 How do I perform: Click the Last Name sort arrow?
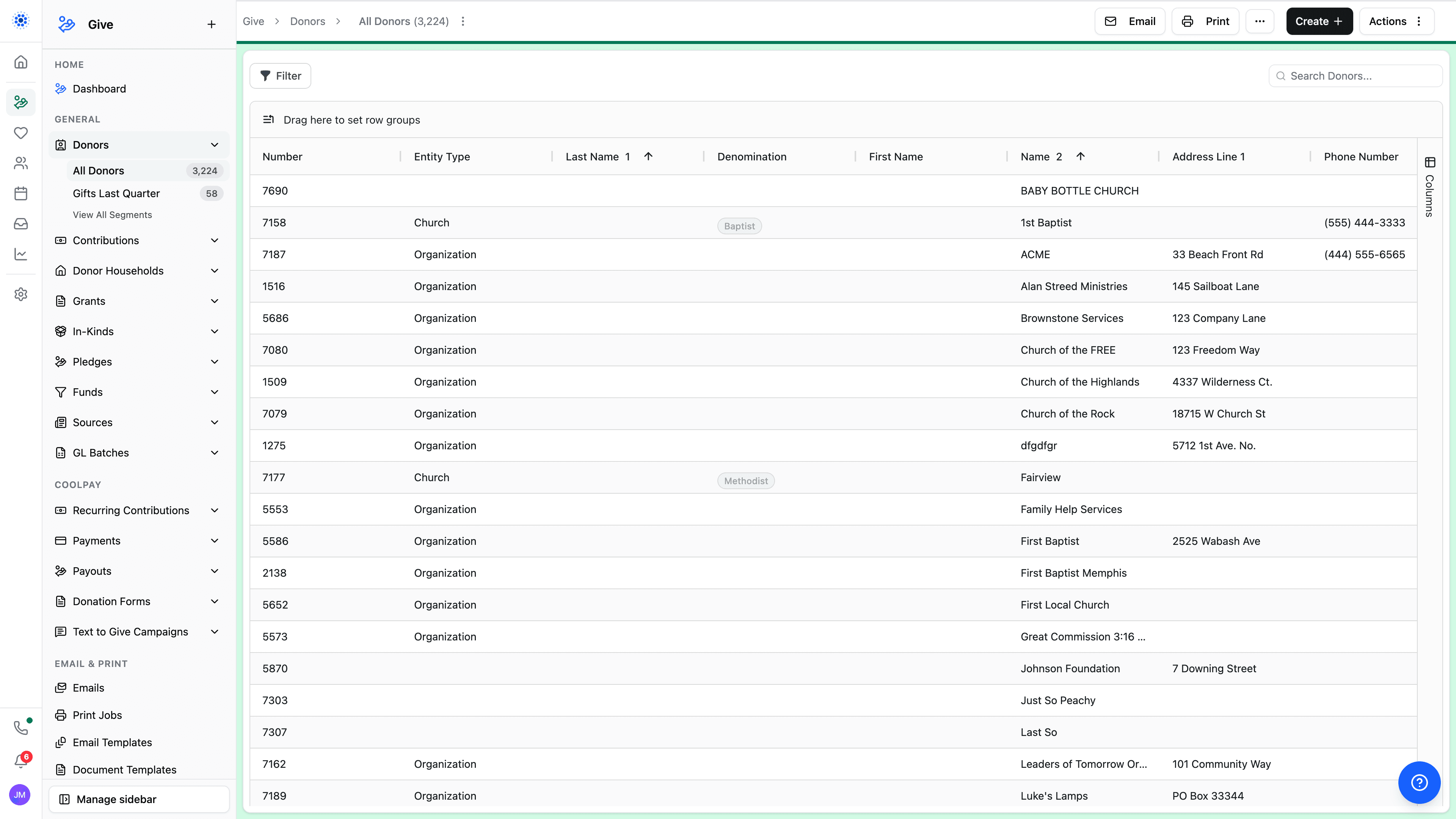(648, 157)
